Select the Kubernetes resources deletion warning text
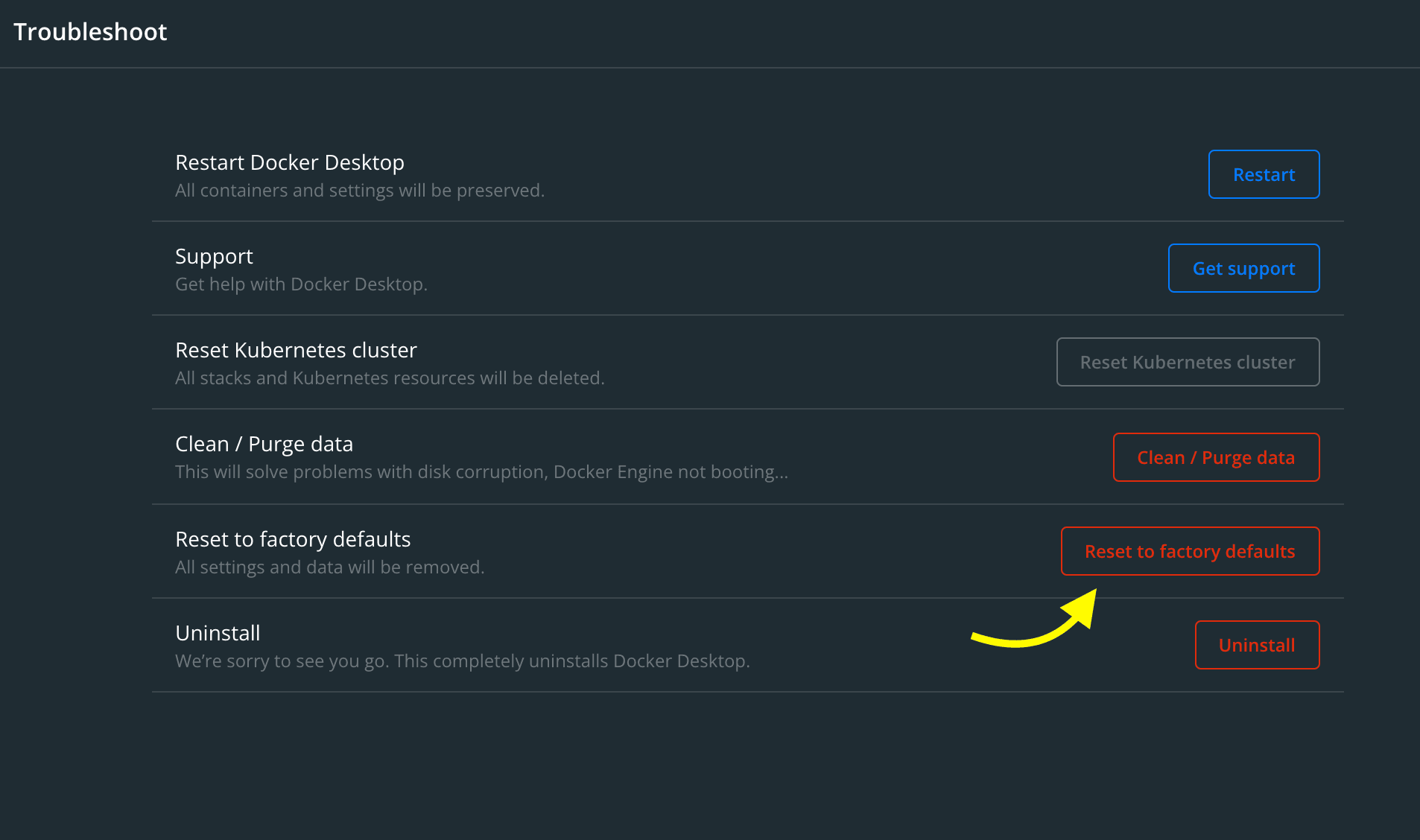The image size is (1420, 840). point(390,378)
